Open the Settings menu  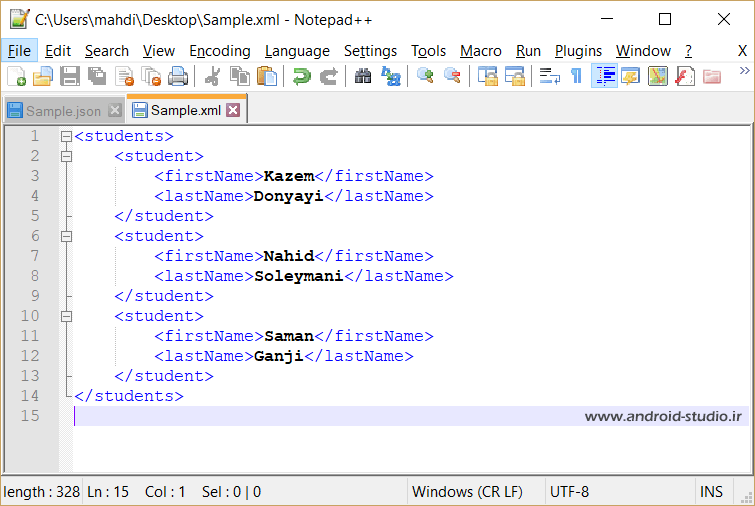point(370,51)
